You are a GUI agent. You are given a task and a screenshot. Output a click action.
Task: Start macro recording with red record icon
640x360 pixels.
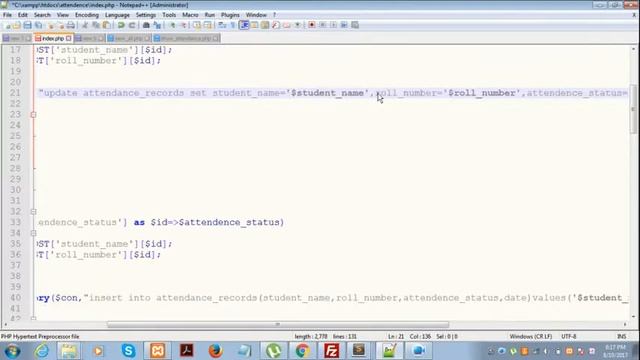[311, 25]
